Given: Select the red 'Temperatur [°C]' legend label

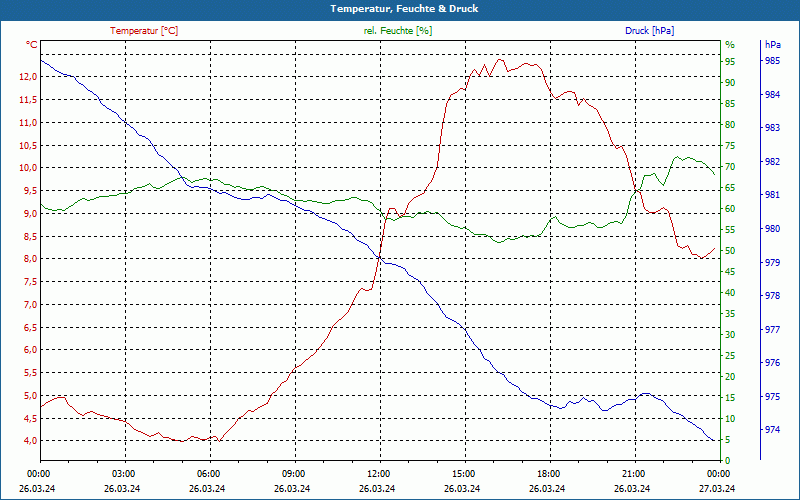Looking at the screenshot, I should [x=144, y=31].
